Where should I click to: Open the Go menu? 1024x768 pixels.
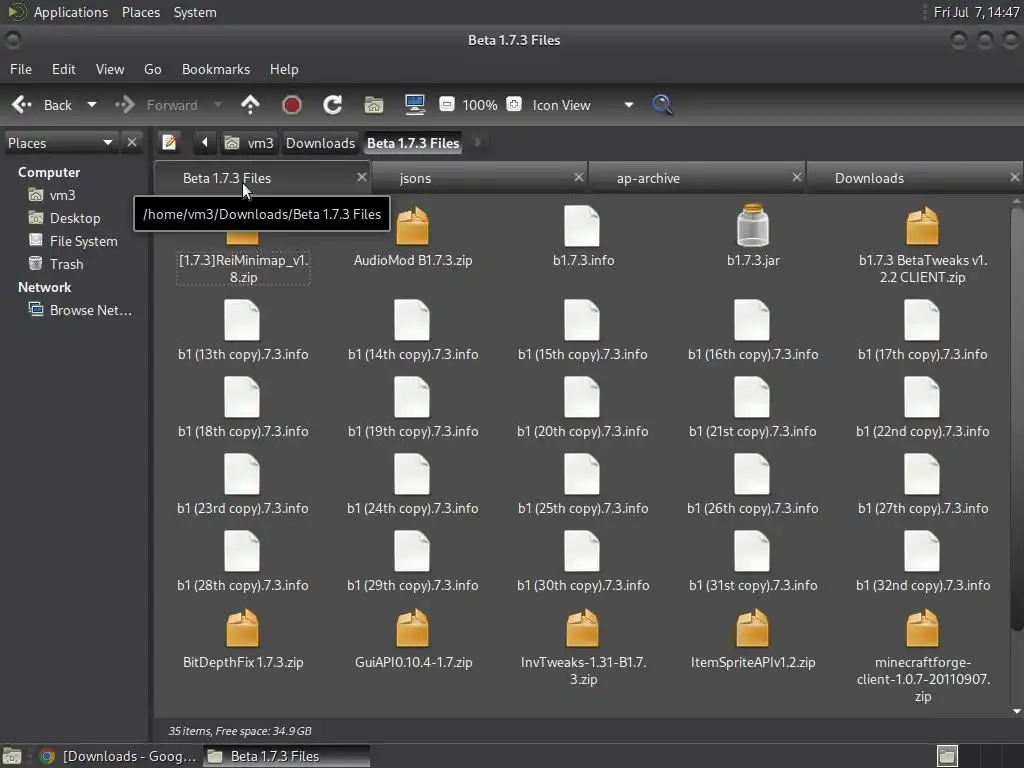153,69
